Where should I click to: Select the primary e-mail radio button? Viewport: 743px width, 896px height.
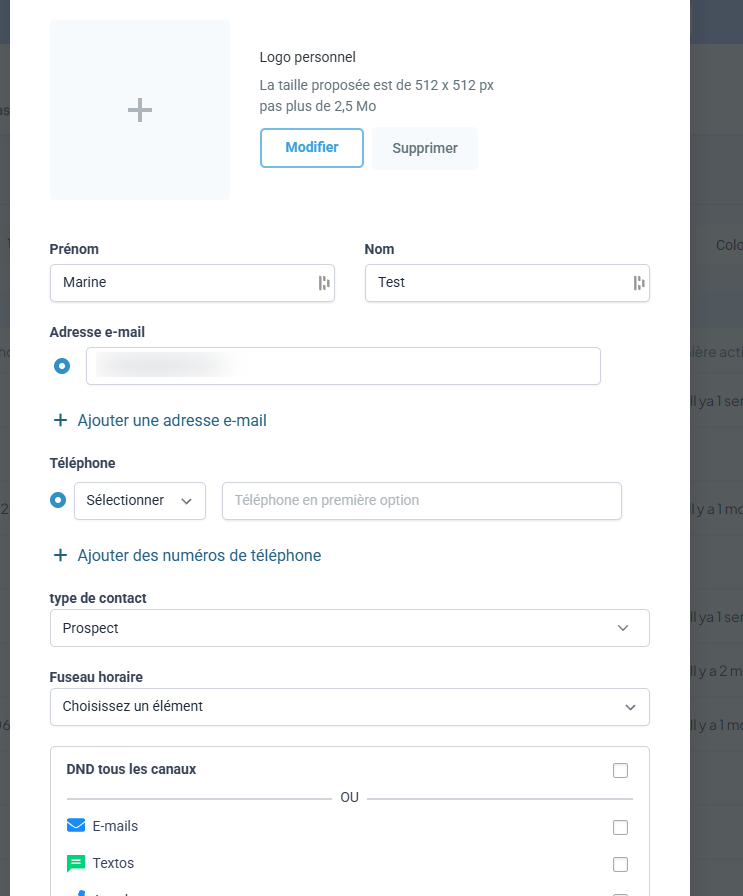point(62,366)
